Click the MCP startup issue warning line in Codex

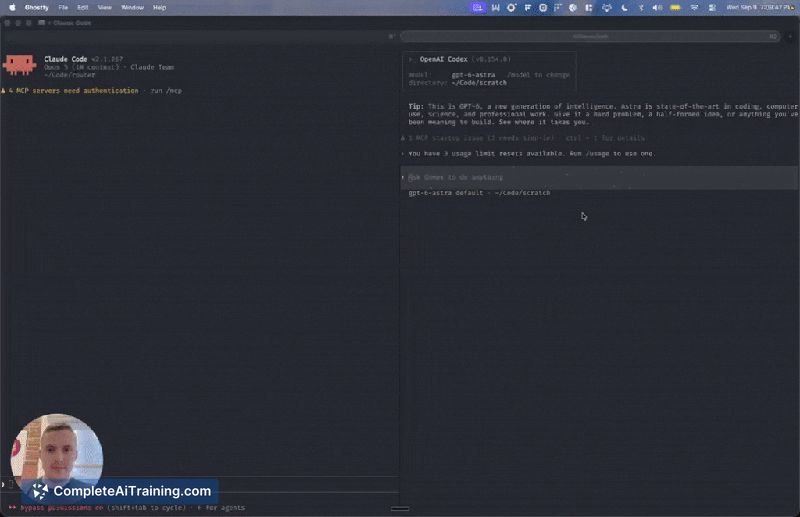[523, 138]
